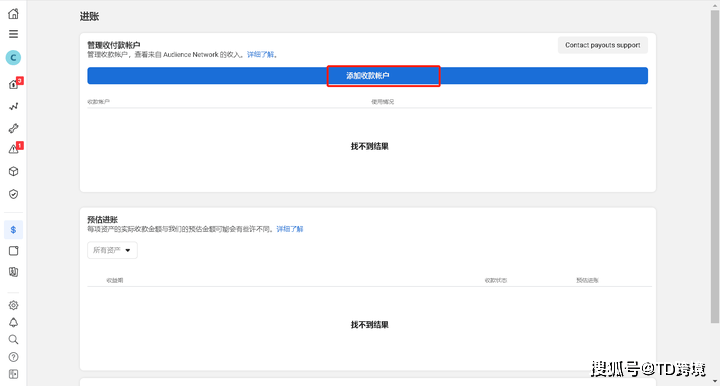The width and height of the screenshot is (720, 386).
Task: Click the 管理收付款帐户 heading
Action: 113,45
